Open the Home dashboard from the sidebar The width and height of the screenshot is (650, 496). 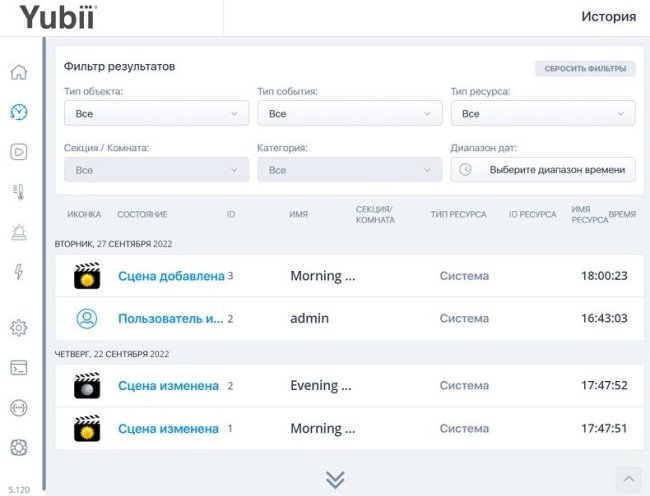[x=18, y=73]
